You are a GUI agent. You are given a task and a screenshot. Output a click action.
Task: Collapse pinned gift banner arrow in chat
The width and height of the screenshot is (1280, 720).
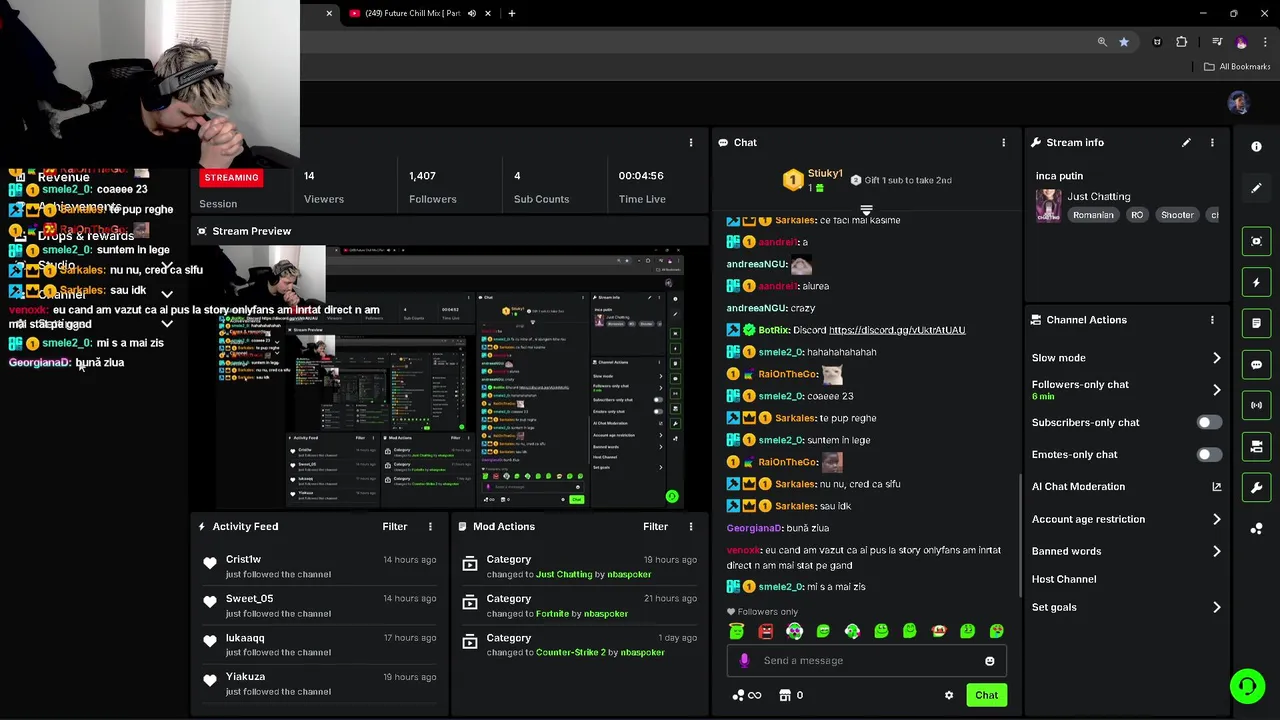(x=866, y=210)
